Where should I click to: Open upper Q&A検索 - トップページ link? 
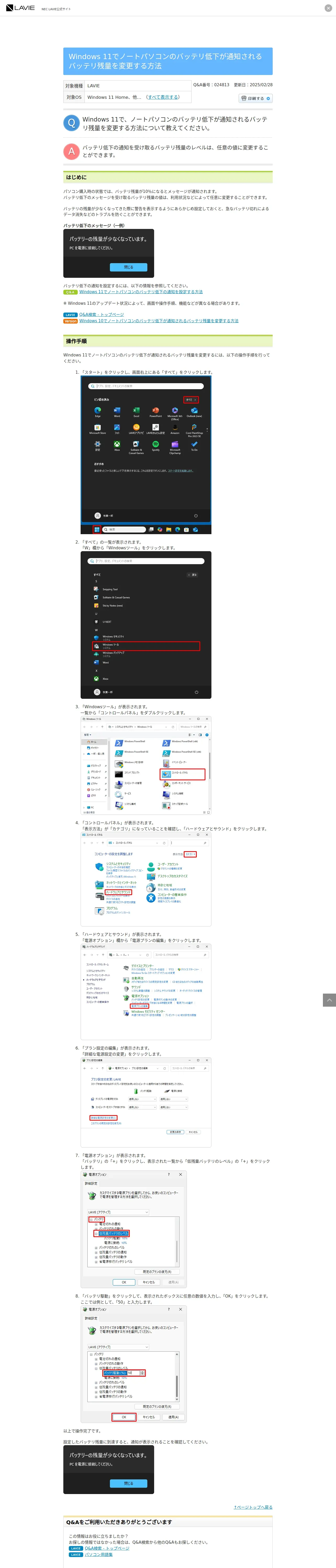101,315
